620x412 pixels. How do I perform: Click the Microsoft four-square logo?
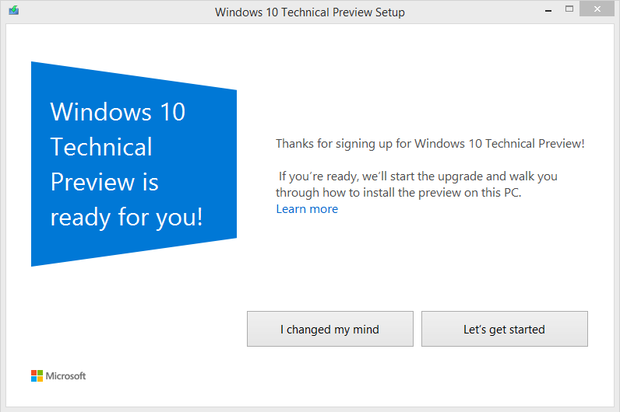37,376
